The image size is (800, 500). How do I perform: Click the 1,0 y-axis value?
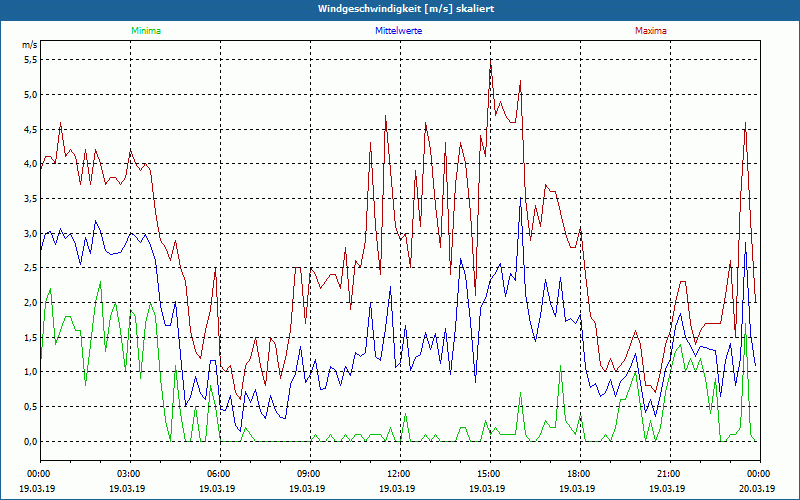30,372
